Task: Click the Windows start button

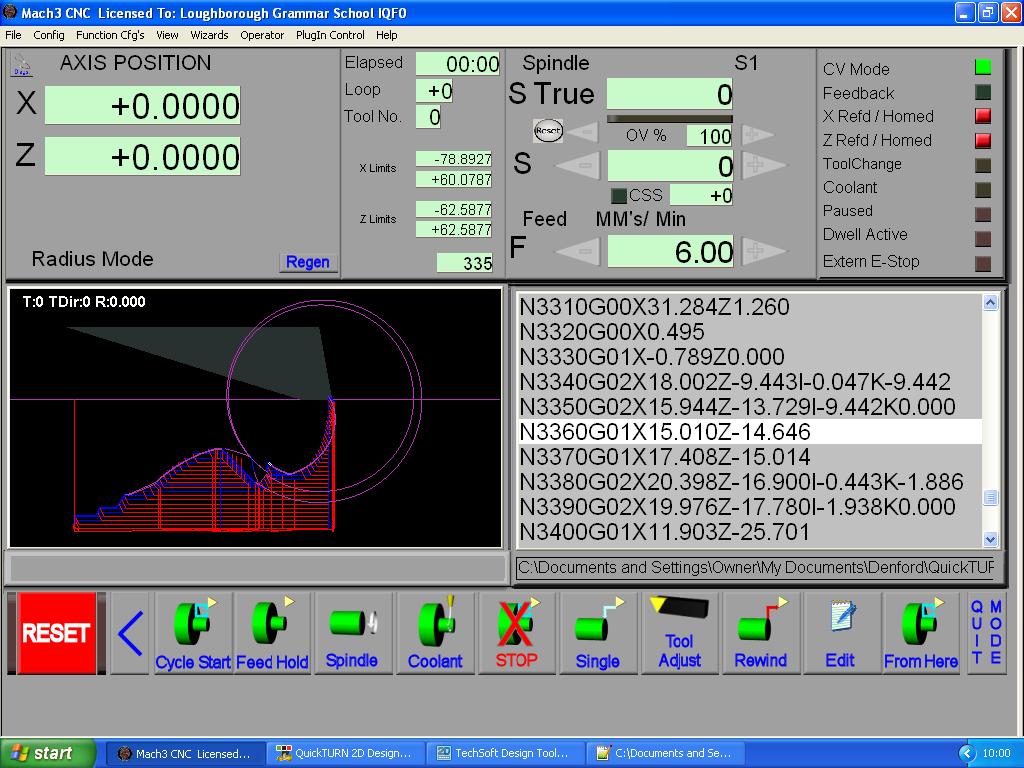Action: click(48, 753)
